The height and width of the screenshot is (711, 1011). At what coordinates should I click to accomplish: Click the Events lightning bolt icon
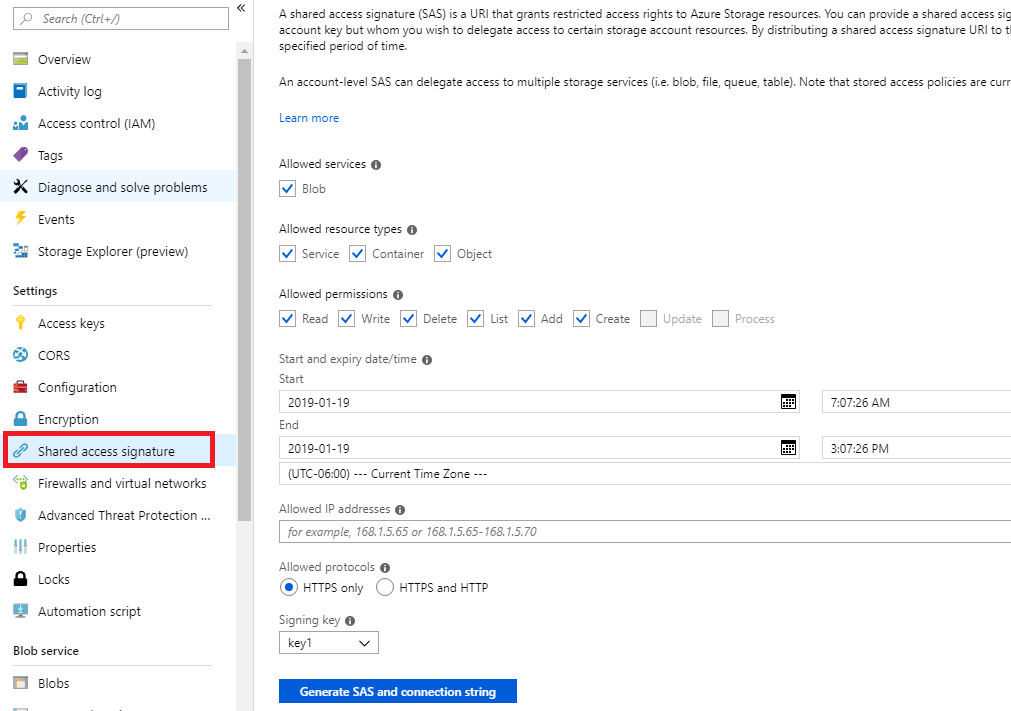21,219
